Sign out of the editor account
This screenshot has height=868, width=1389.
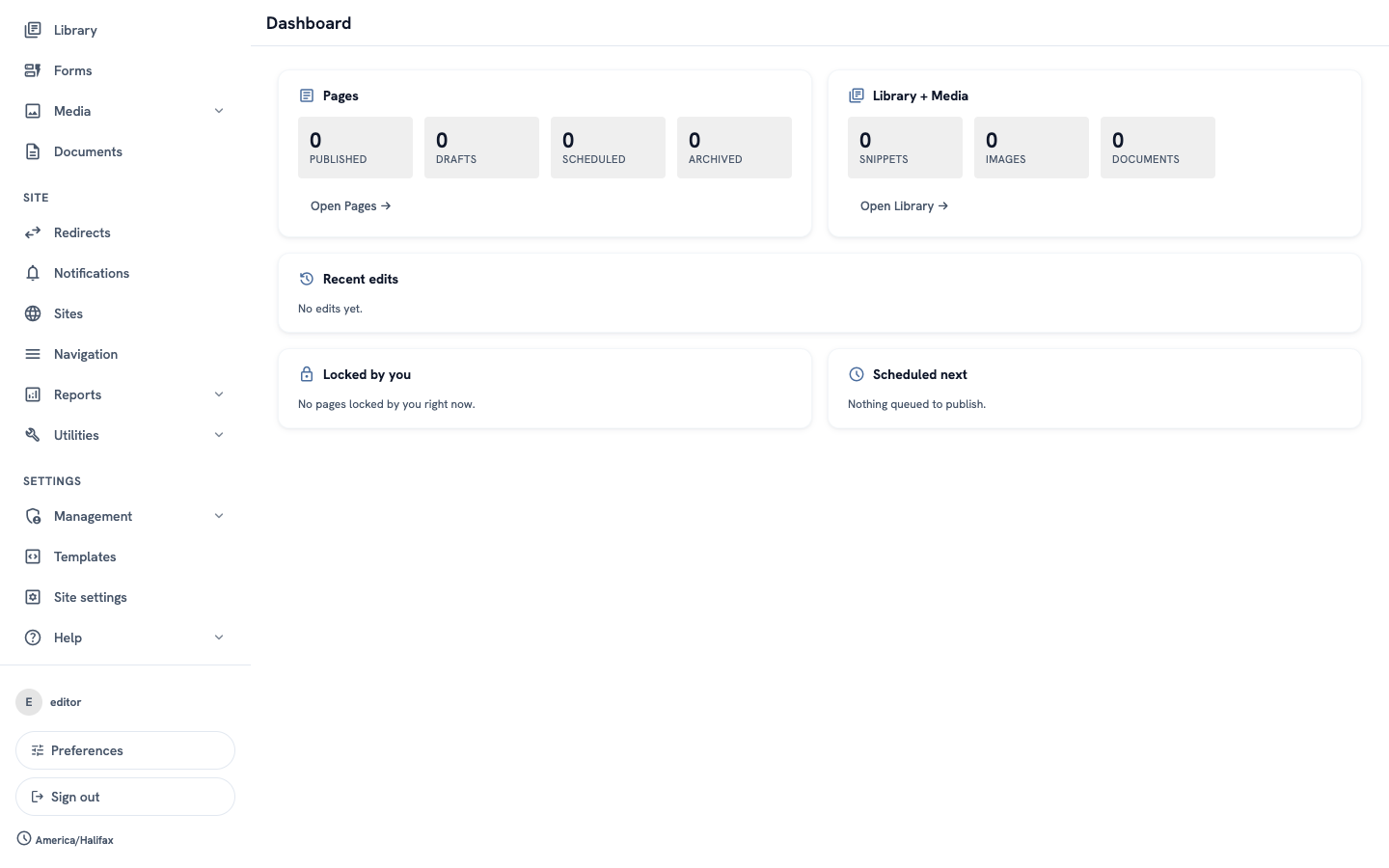tap(125, 797)
